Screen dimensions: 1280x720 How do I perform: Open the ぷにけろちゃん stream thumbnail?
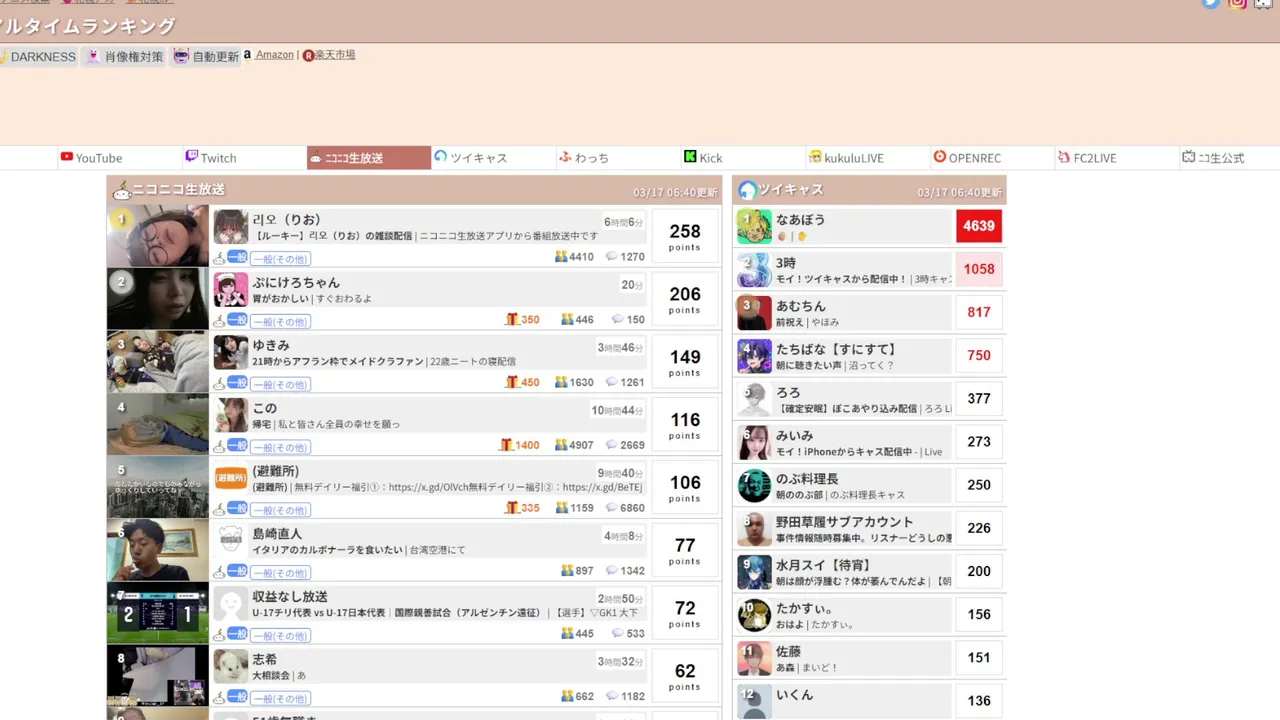pos(158,299)
